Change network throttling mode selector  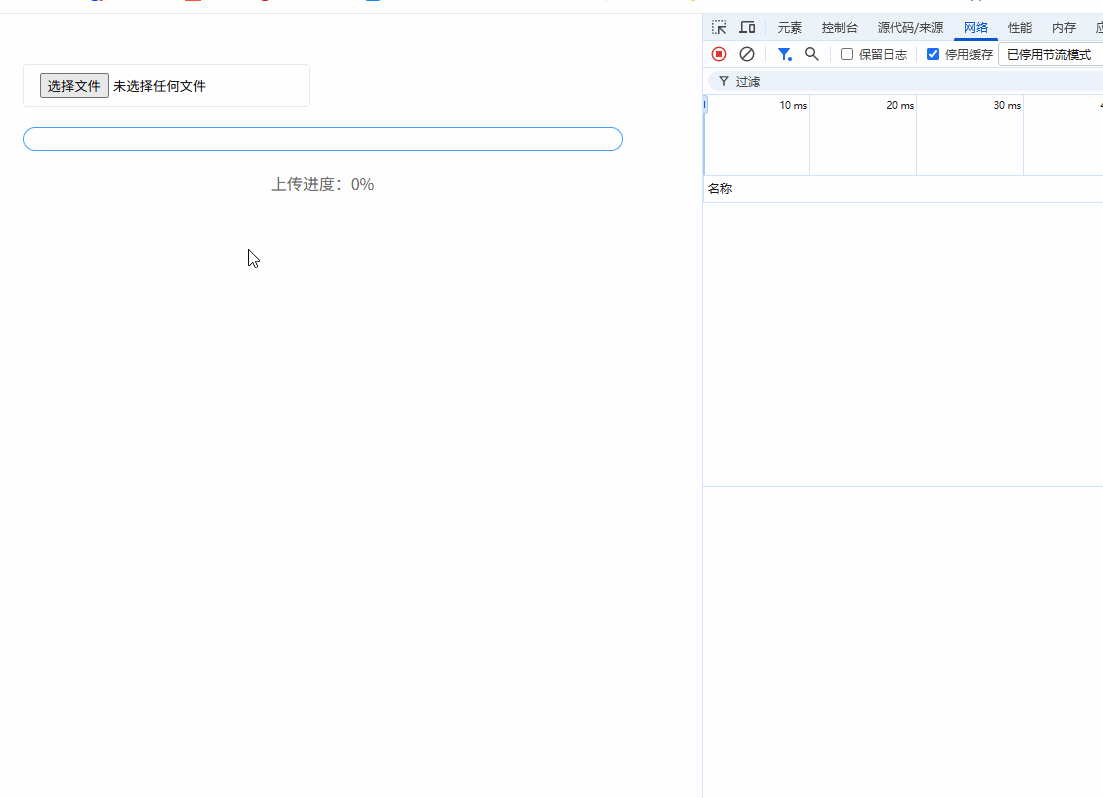tap(1050, 54)
